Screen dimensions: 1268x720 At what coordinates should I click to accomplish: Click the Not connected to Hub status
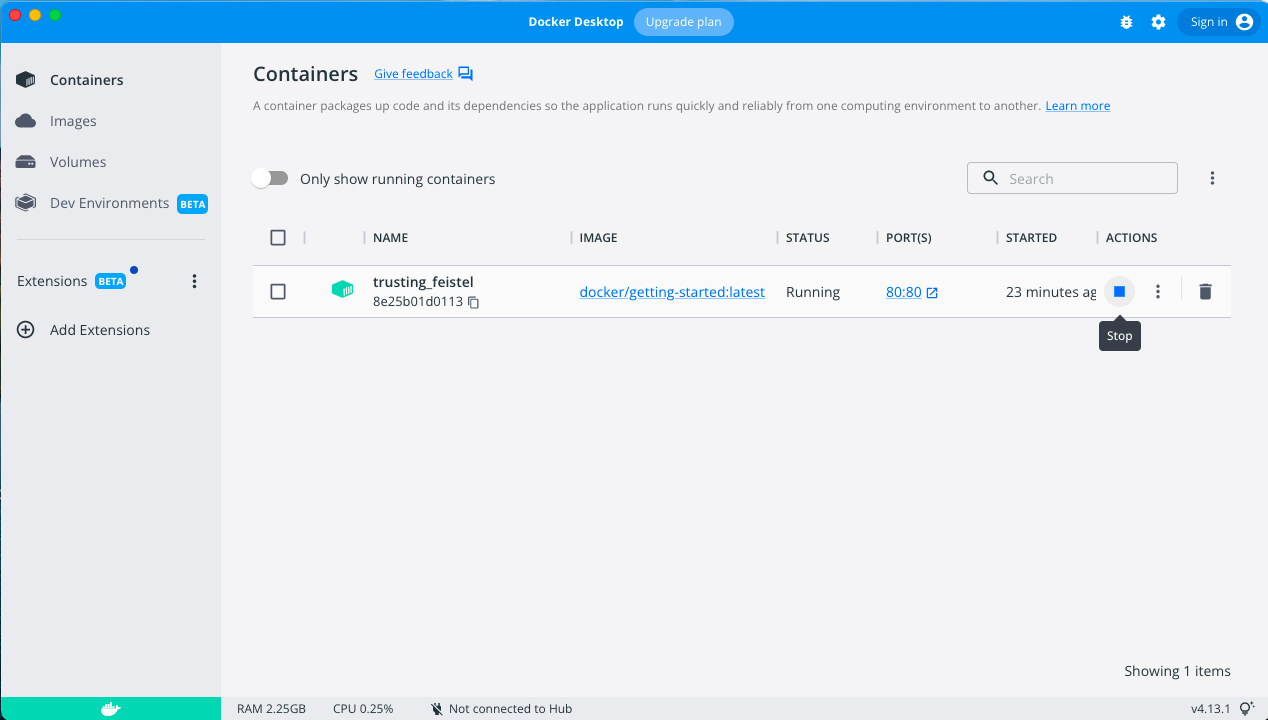[x=501, y=709]
